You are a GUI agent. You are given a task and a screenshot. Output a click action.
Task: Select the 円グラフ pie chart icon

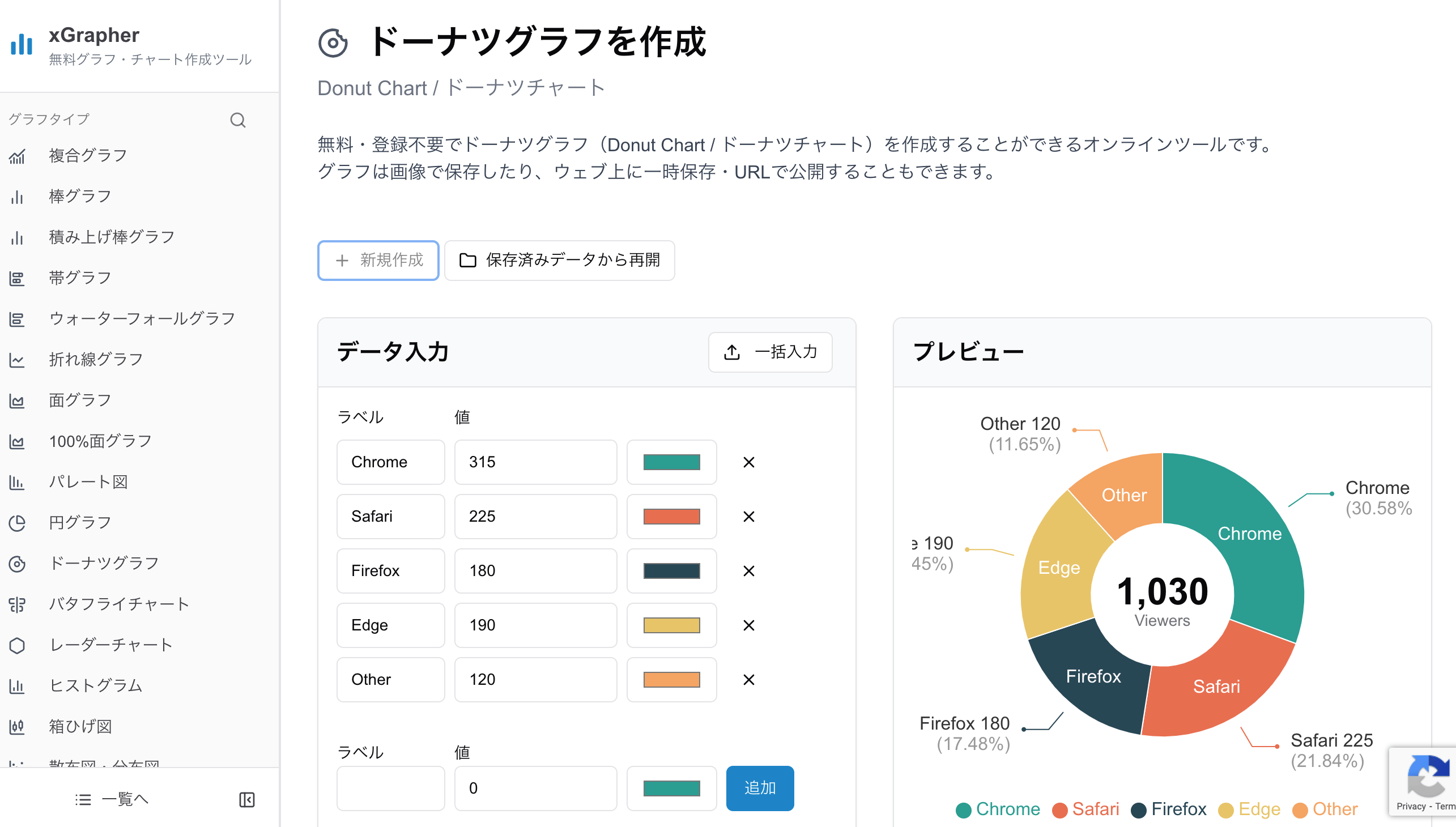(17, 522)
